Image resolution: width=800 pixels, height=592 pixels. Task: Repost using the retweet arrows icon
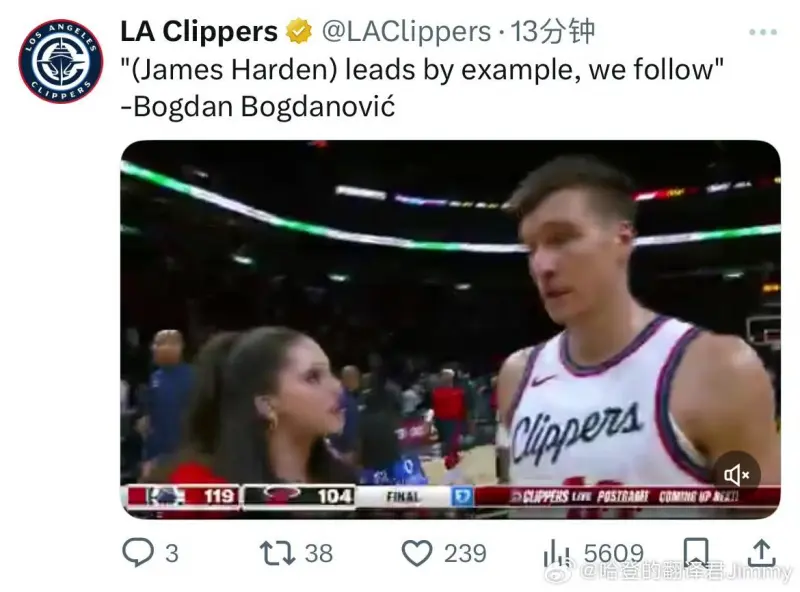pyautogui.click(x=278, y=553)
